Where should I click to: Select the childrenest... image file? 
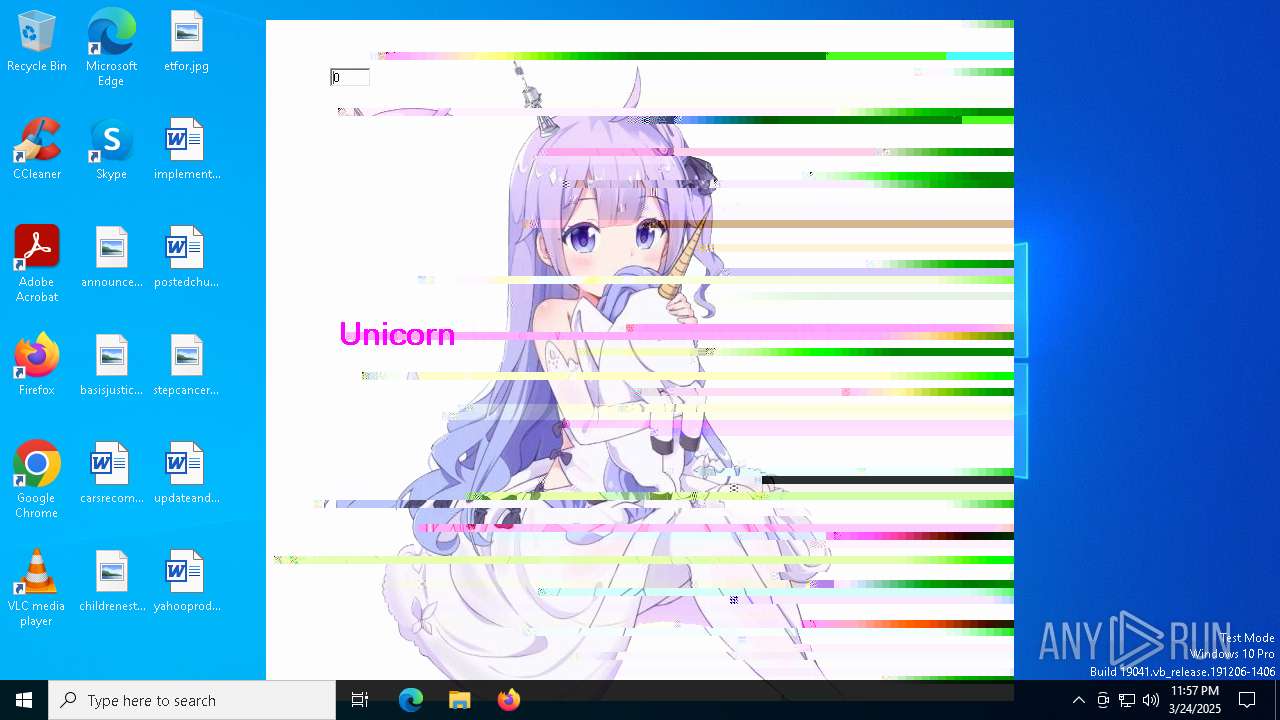click(x=111, y=582)
